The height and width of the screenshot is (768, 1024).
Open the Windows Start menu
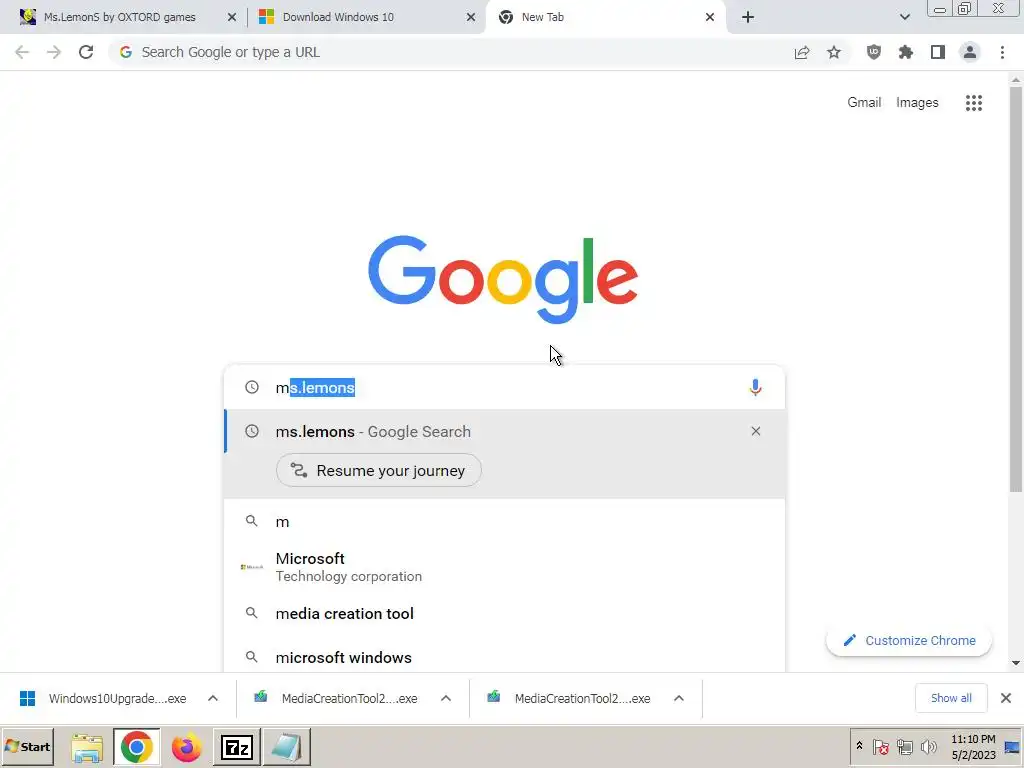pyautogui.click(x=27, y=746)
